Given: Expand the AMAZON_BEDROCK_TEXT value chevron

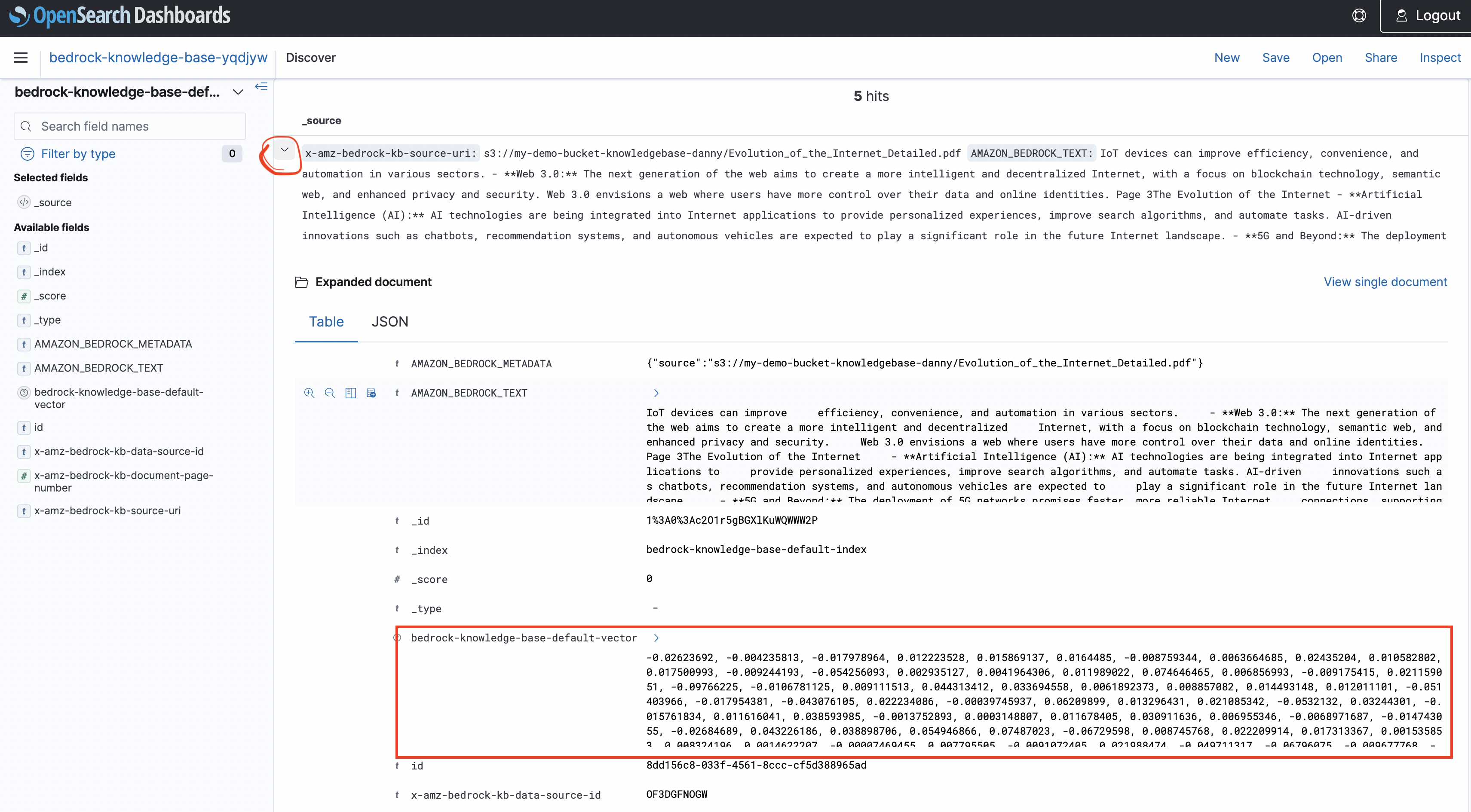Looking at the screenshot, I should click(x=656, y=393).
